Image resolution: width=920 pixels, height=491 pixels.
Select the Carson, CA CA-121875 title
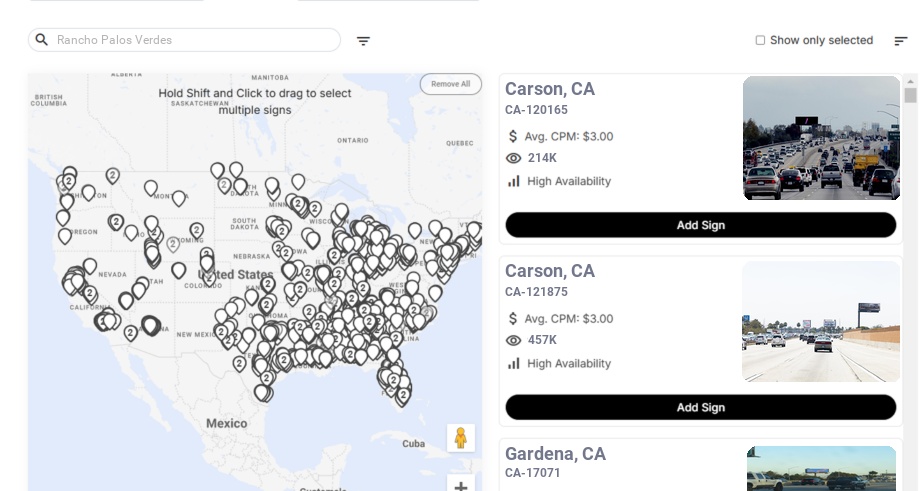pos(549,271)
